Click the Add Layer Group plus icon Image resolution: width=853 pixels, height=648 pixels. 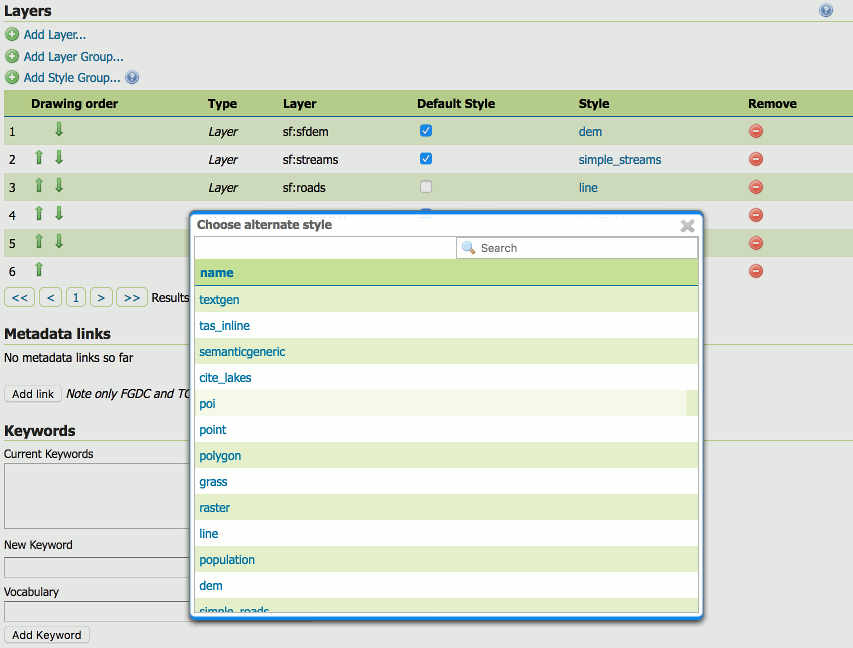12,57
